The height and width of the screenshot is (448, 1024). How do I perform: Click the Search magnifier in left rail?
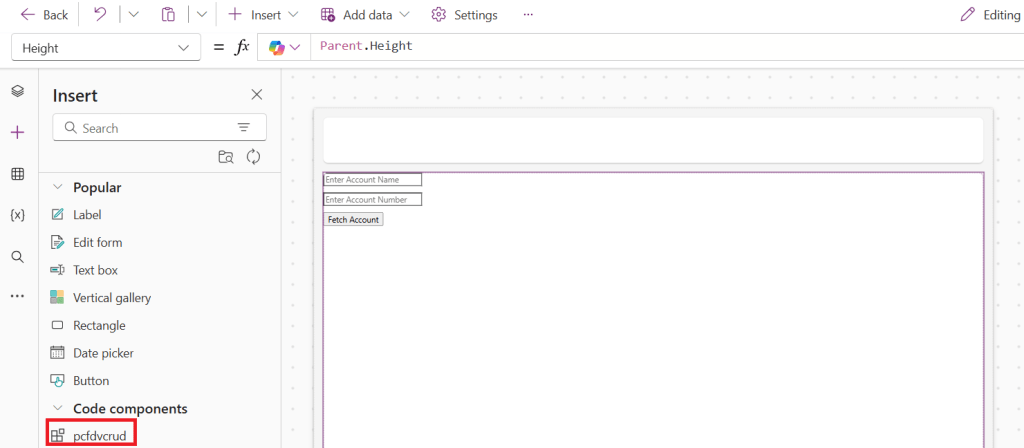17,257
